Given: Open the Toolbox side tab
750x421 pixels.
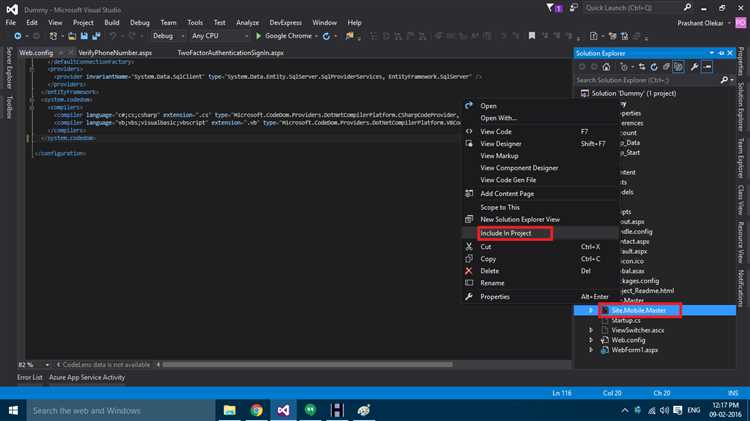Looking at the screenshot, I should point(9,107).
